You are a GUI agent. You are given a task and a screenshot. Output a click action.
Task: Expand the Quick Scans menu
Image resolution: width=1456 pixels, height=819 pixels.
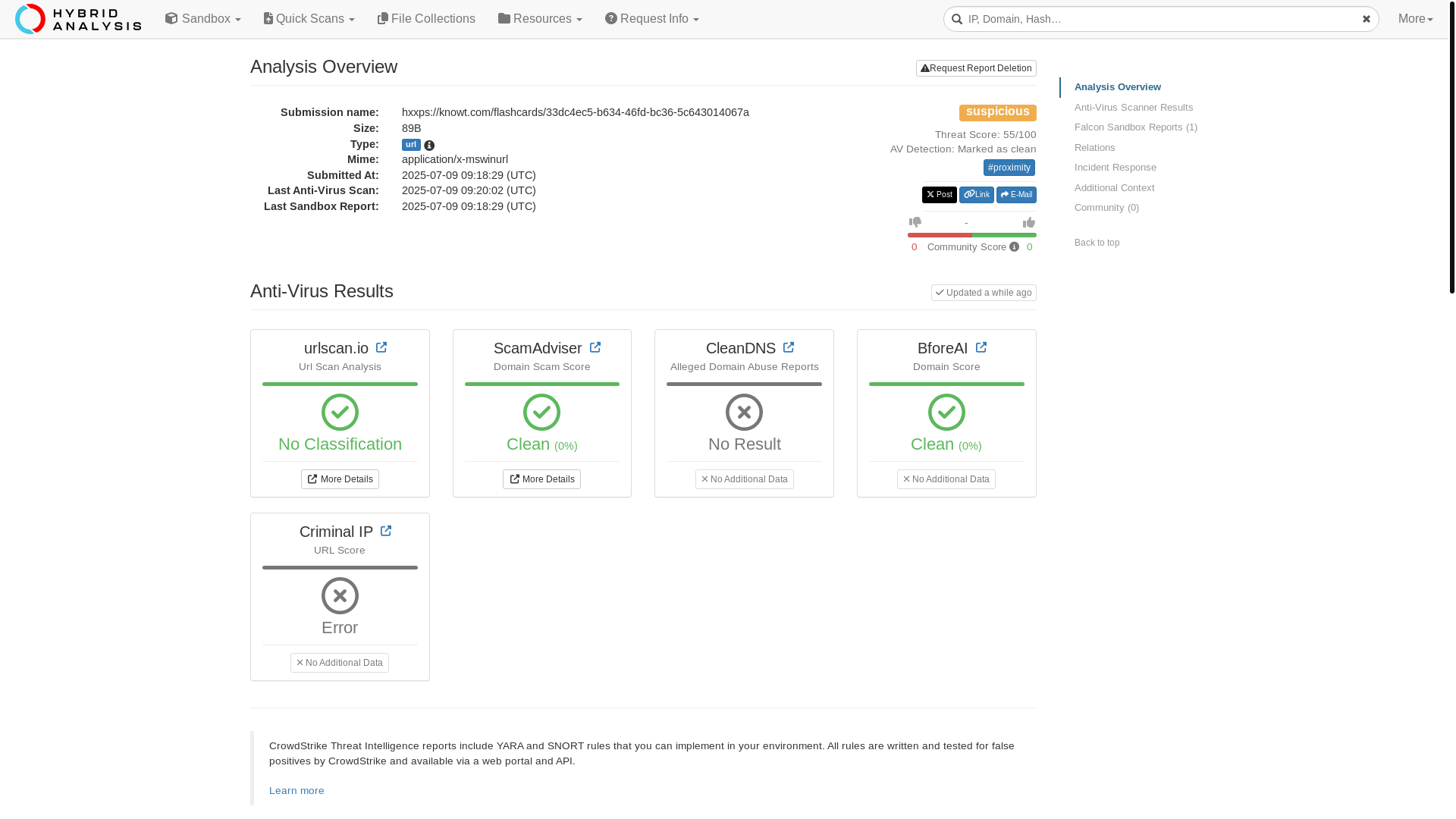[x=309, y=19]
